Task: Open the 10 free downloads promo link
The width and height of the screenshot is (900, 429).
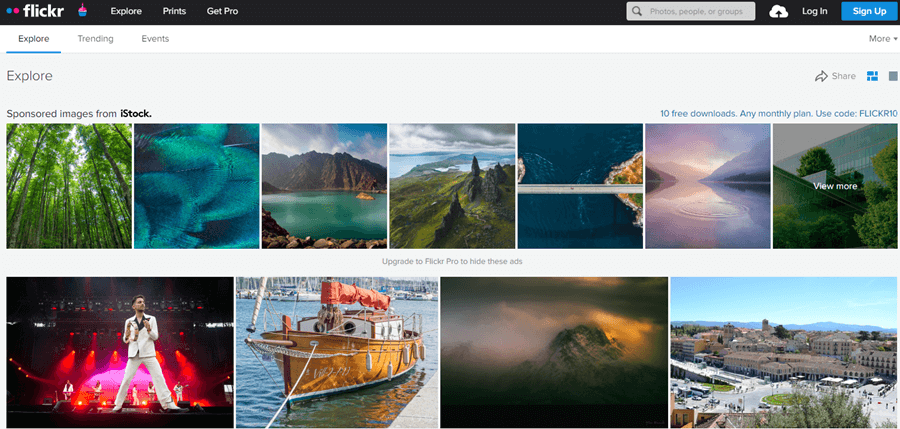Action: 778,114
